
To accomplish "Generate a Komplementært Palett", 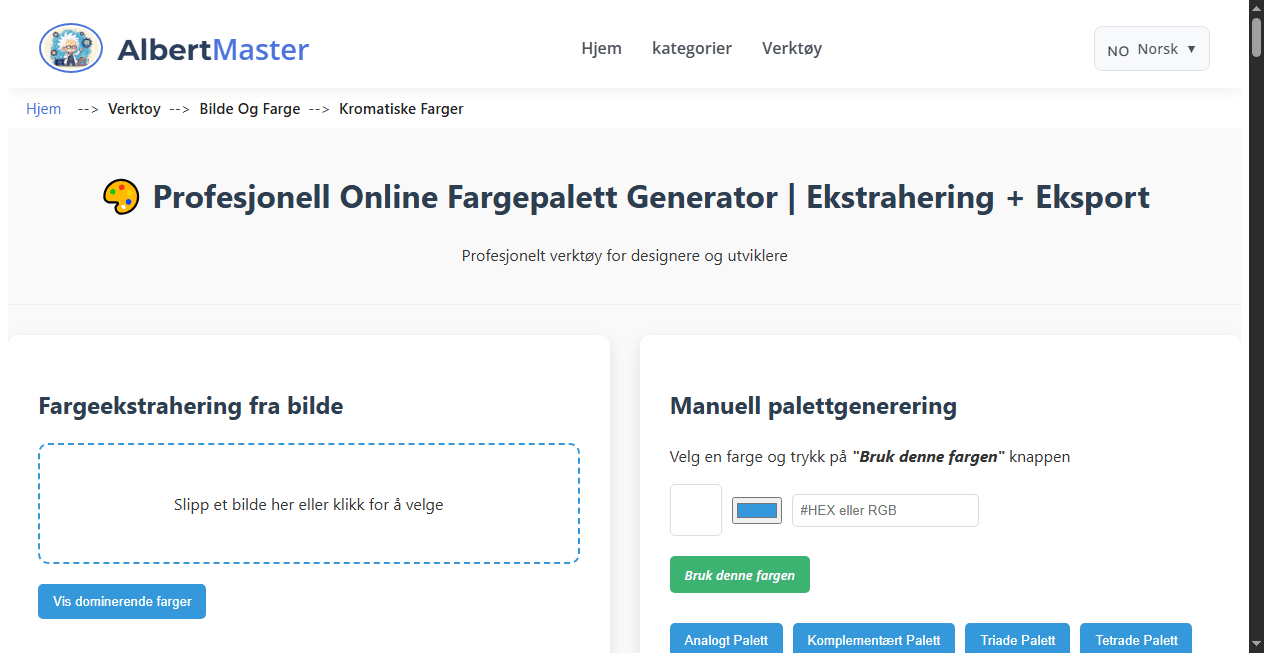I will pos(873,640).
